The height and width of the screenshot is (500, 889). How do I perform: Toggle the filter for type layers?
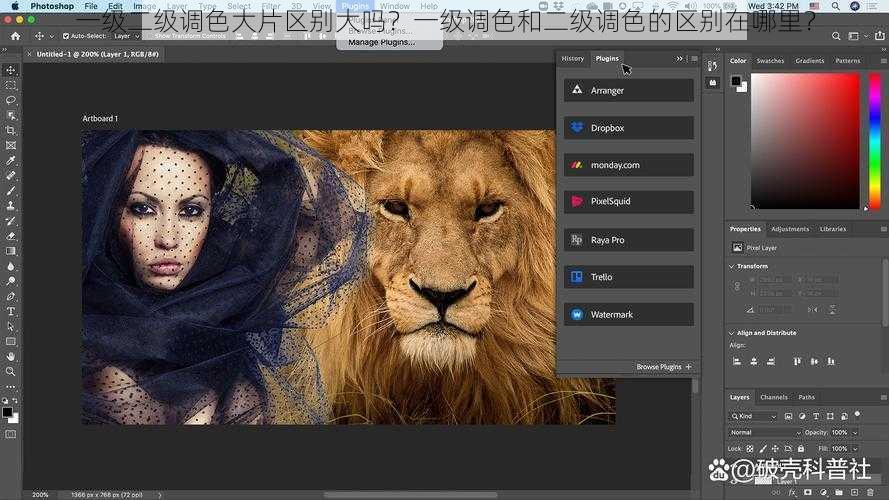point(816,416)
